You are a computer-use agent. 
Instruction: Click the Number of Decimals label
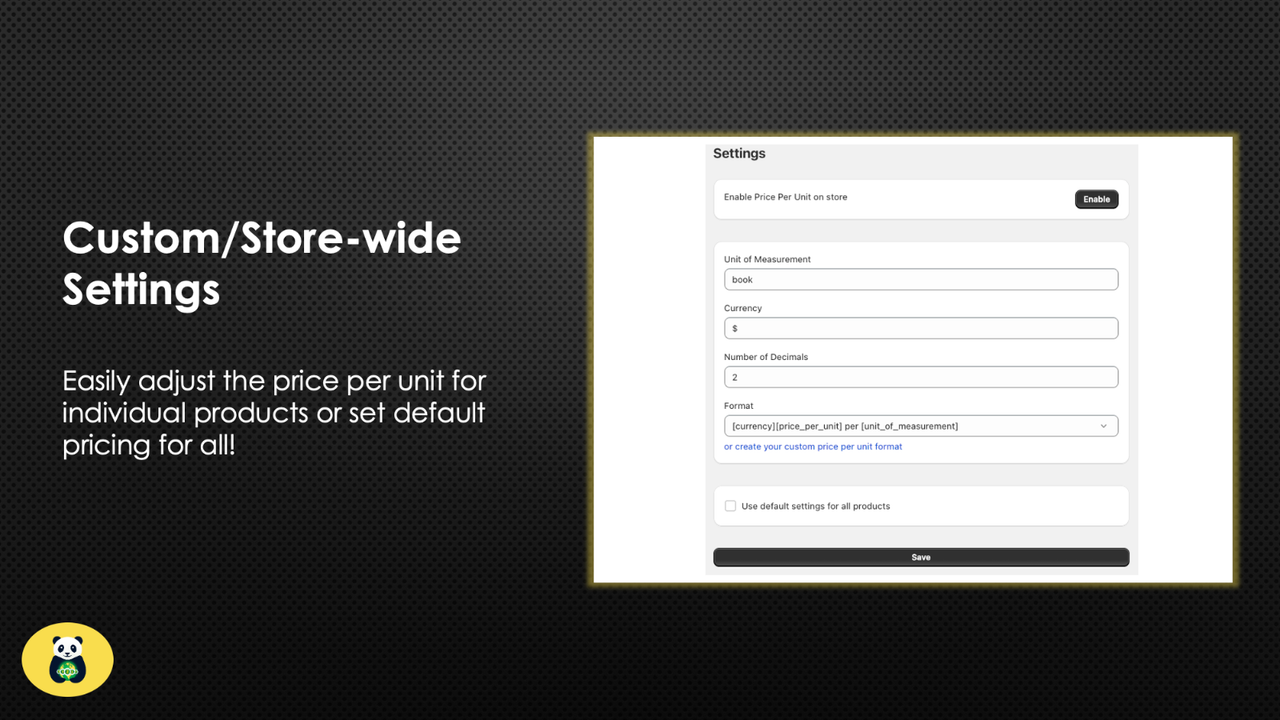(766, 357)
